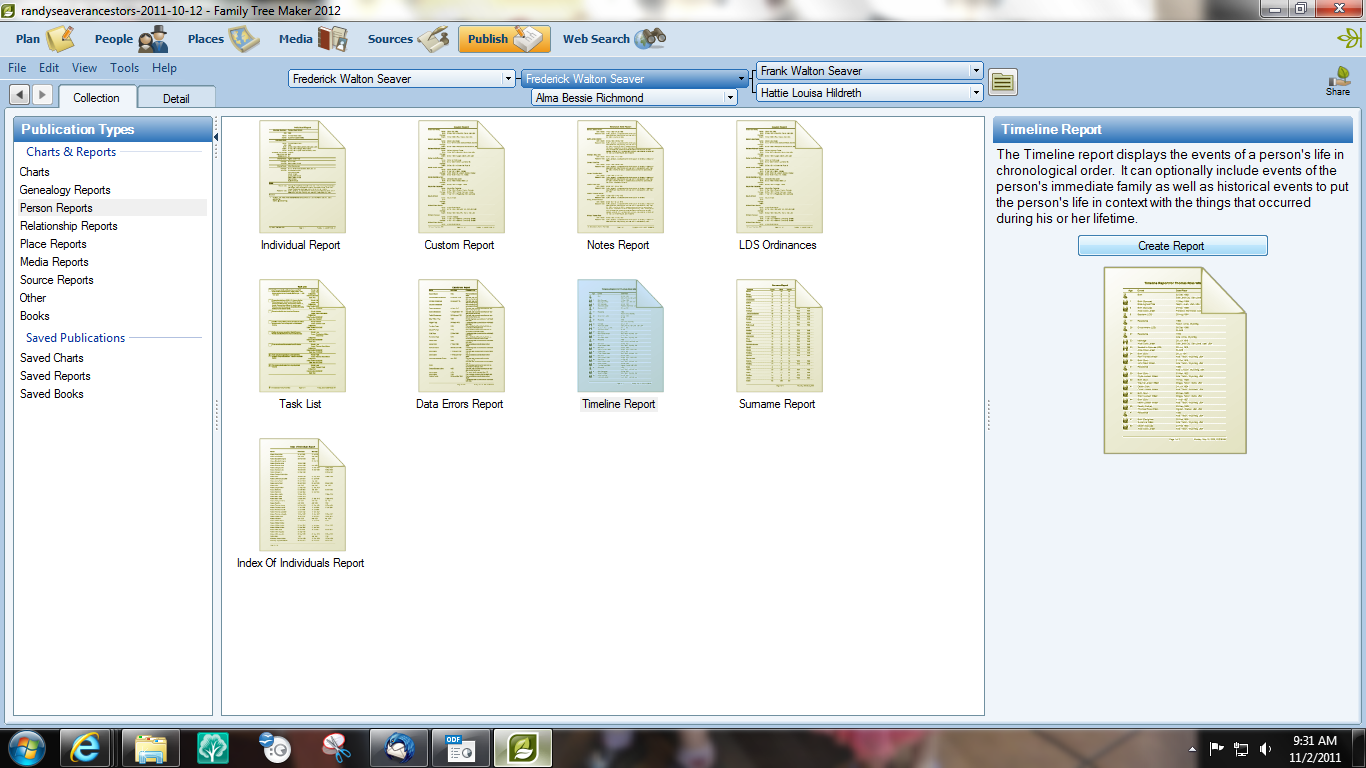This screenshot has width=1366, height=768.
Task: Click the yellow index list icon beside pedigree
Action: pos(1003,82)
